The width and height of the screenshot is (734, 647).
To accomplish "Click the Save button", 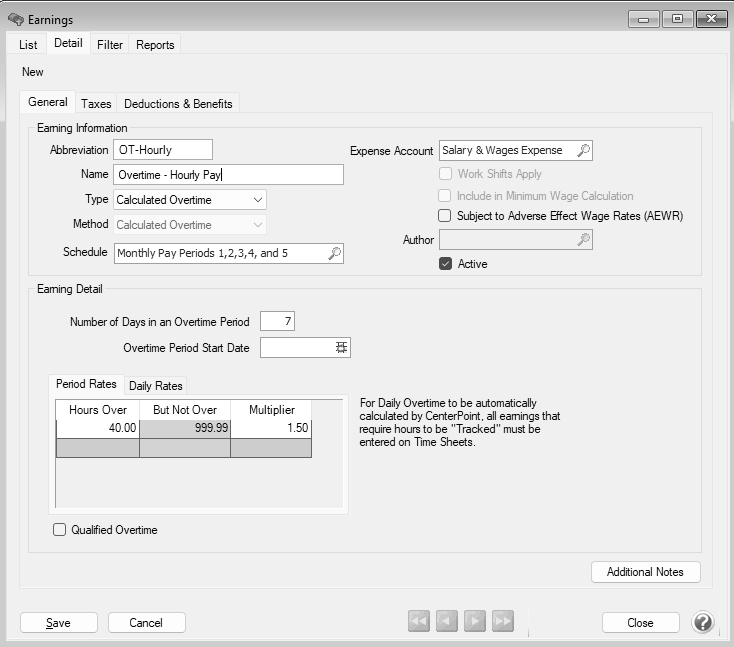I will (59, 622).
